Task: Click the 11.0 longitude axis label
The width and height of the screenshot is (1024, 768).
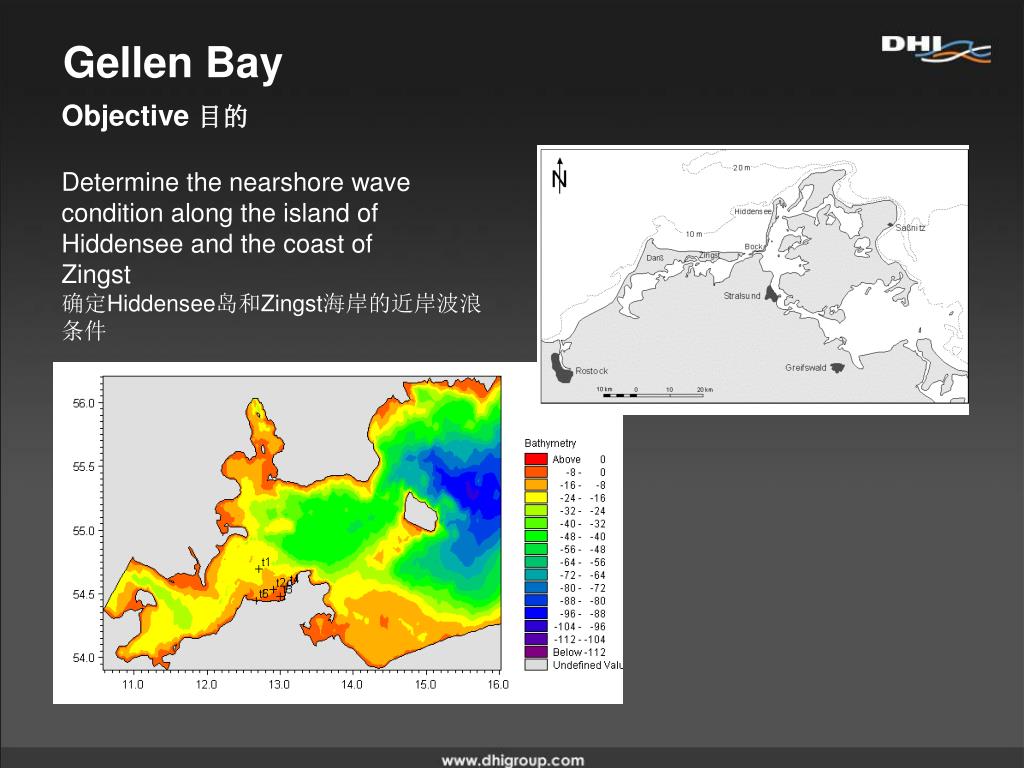Action: point(133,684)
